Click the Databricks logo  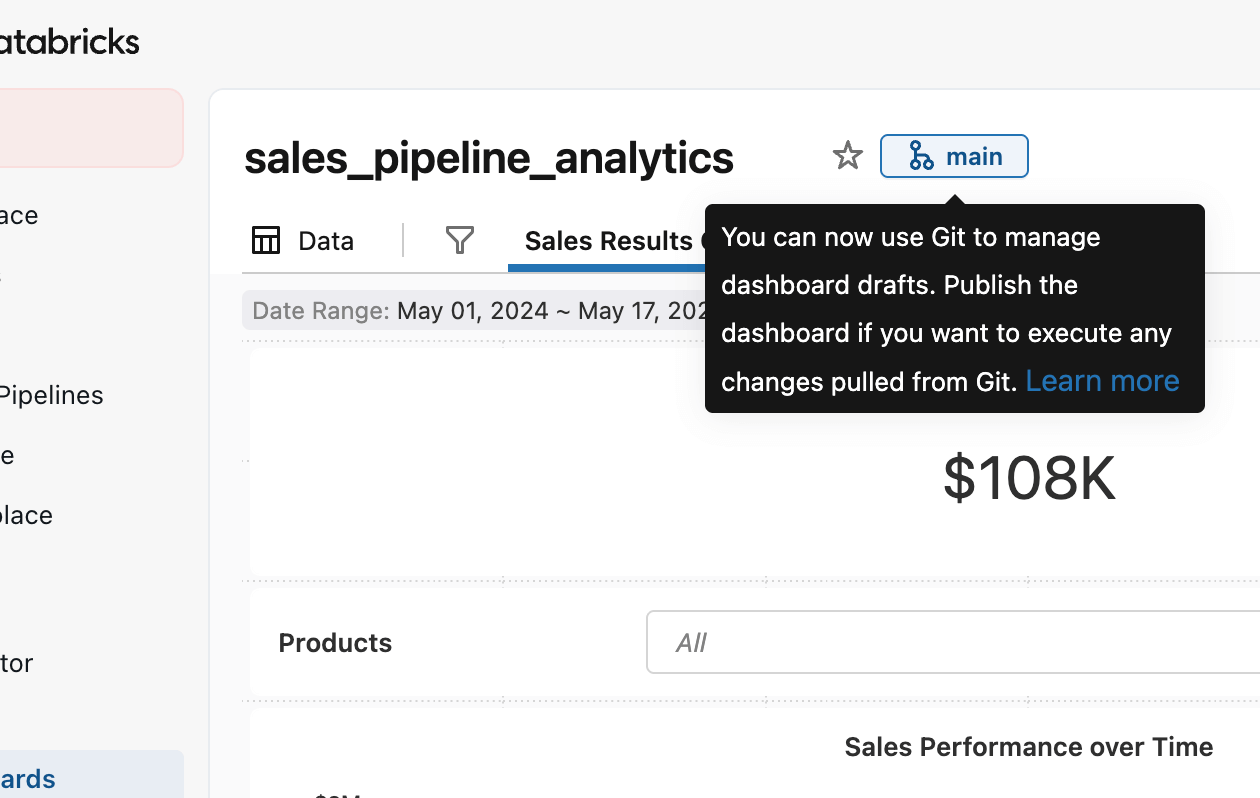pos(68,41)
